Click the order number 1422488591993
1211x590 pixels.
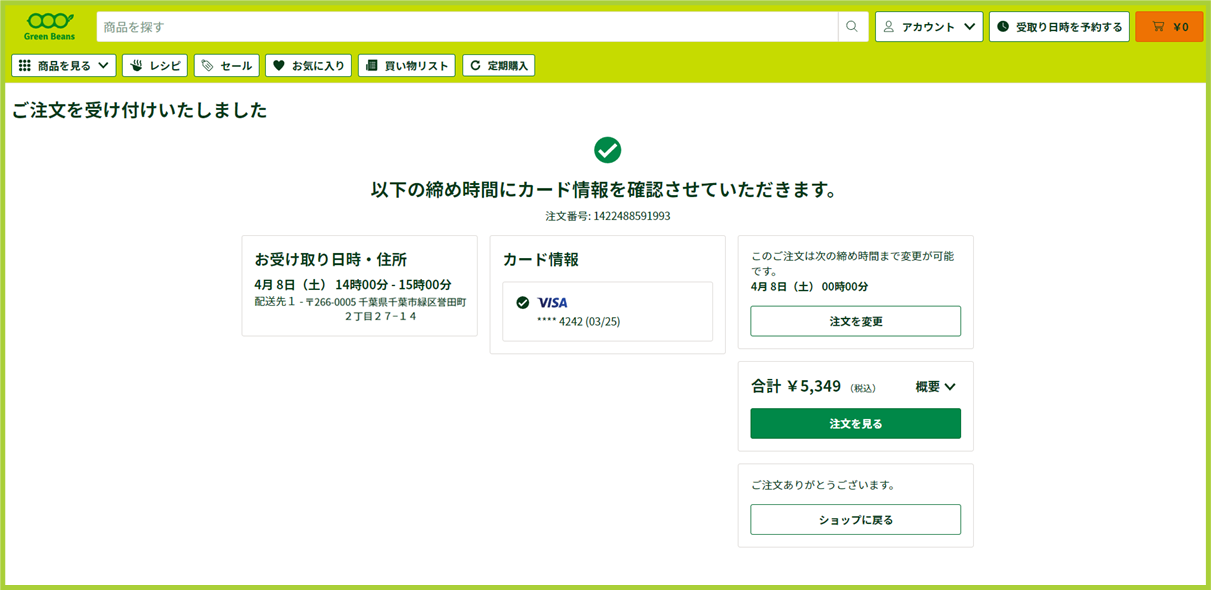[632, 216]
